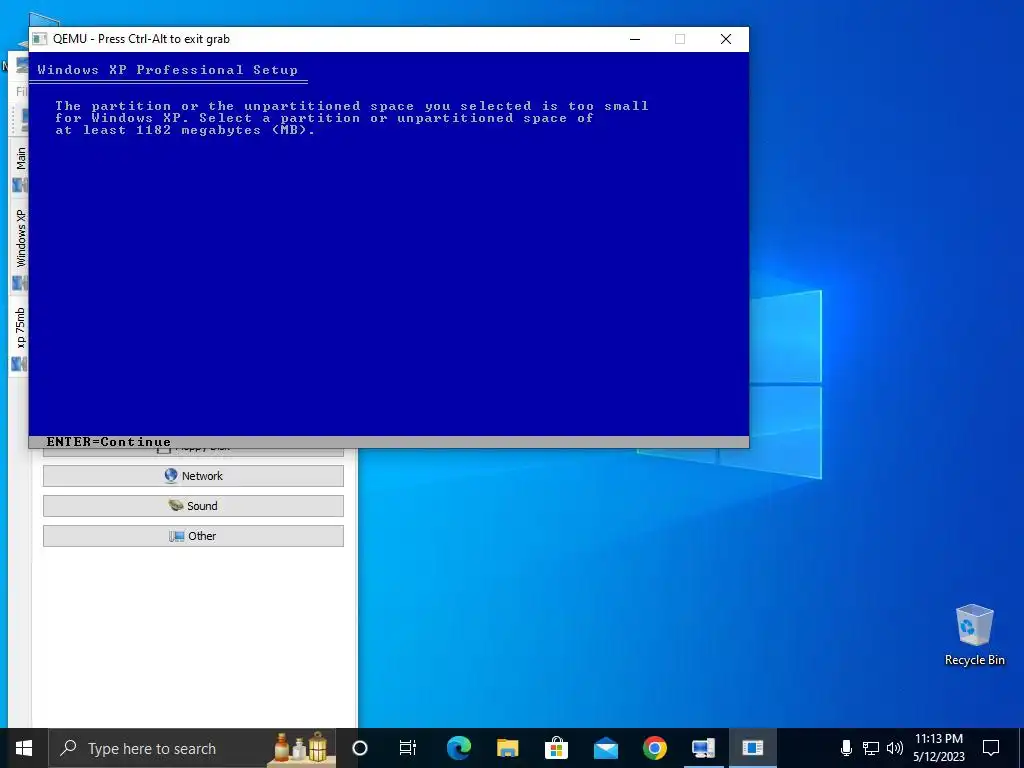Image resolution: width=1024 pixels, height=768 pixels.
Task: Open the Mail app on taskbar
Action: pos(605,748)
